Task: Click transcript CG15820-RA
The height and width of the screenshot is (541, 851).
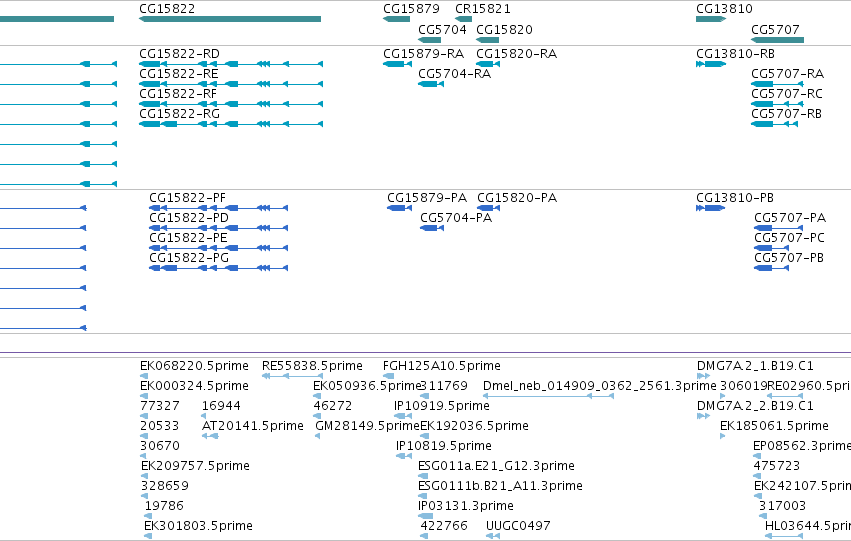Action: pyautogui.click(x=488, y=64)
